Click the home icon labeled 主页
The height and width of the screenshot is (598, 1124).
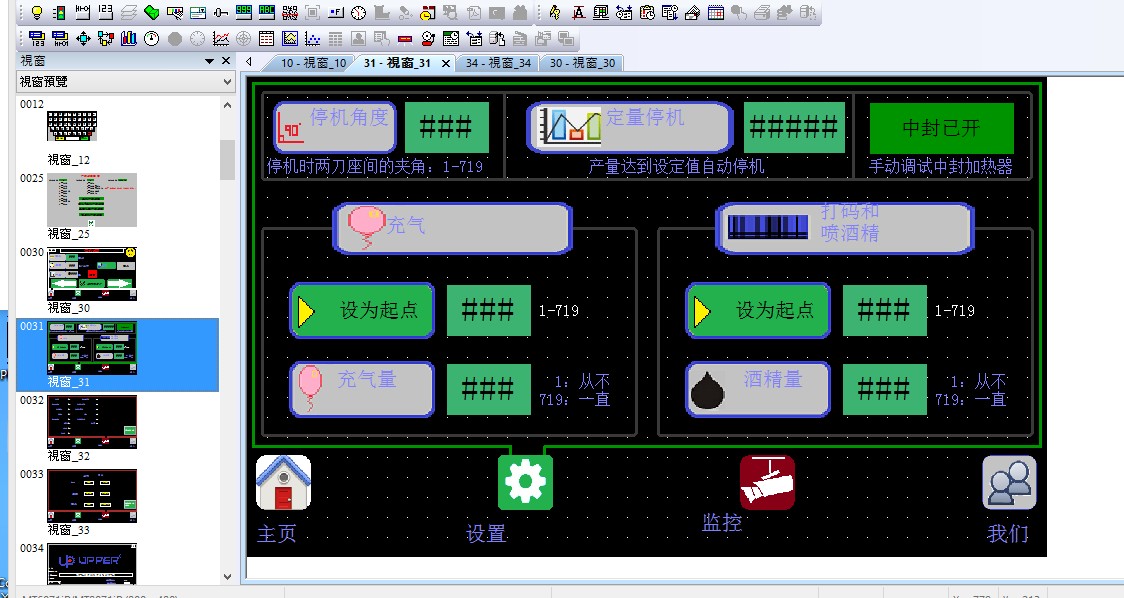pos(283,483)
